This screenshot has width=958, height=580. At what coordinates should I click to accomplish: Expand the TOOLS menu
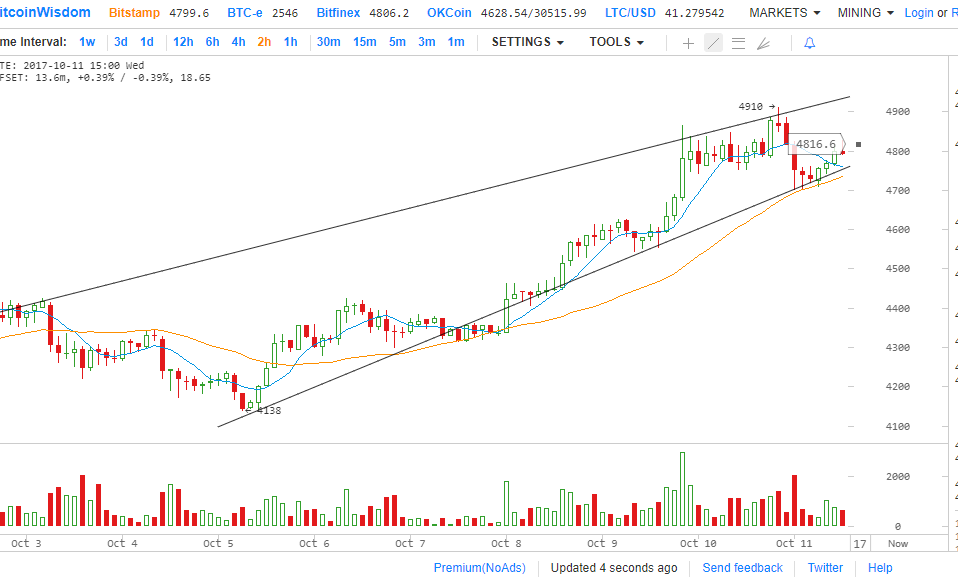[616, 42]
